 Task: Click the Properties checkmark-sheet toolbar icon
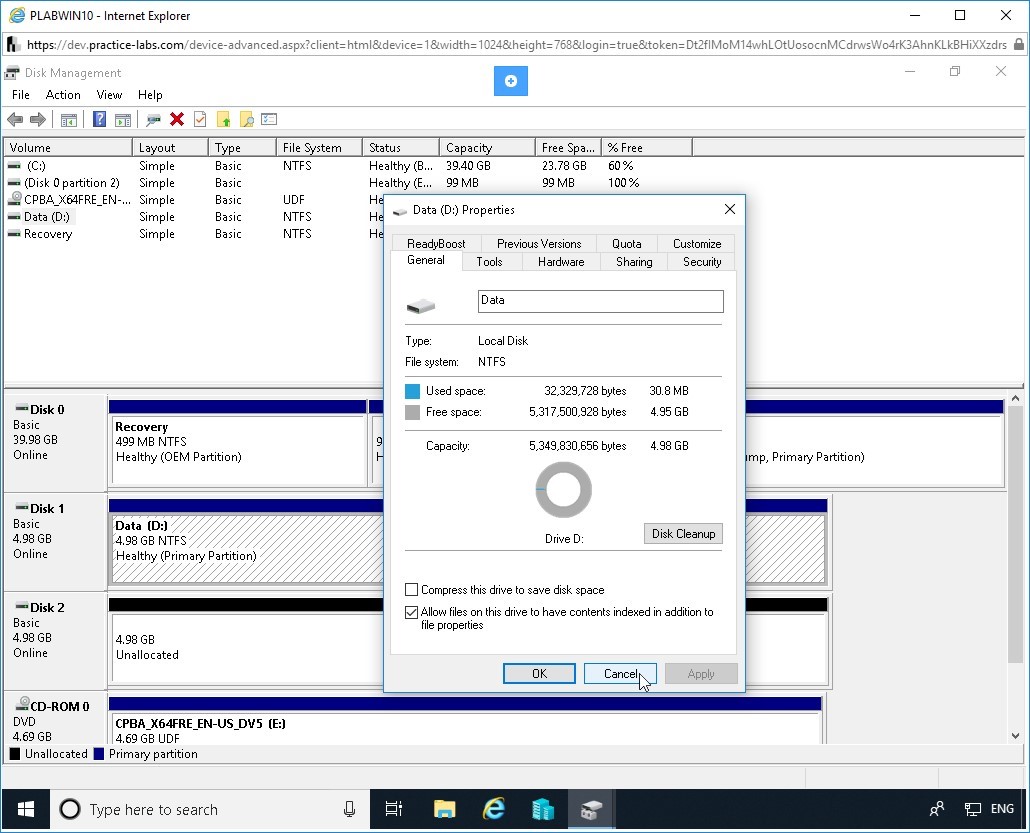click(200, 120)
